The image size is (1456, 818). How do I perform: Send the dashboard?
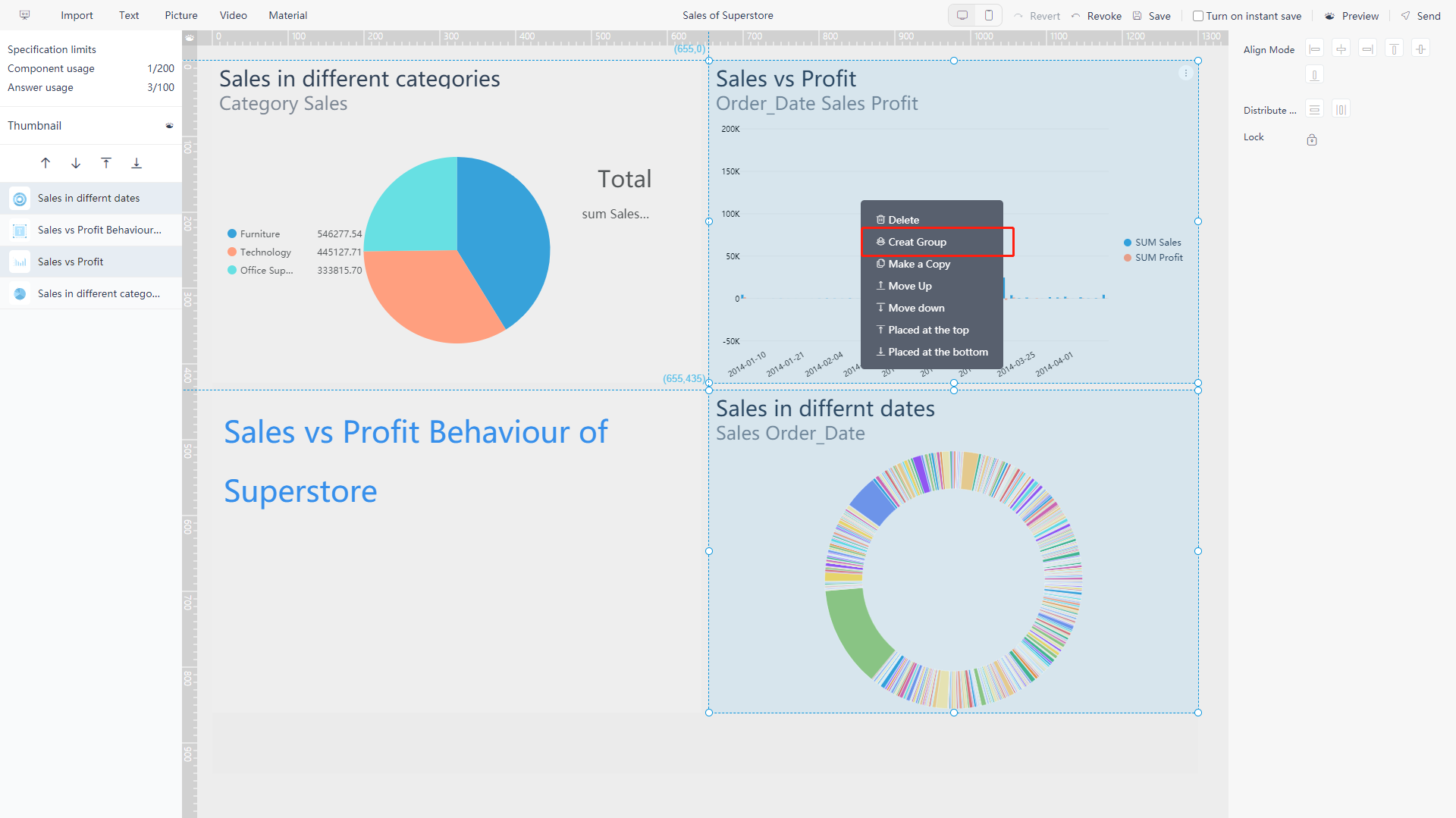1421,16
